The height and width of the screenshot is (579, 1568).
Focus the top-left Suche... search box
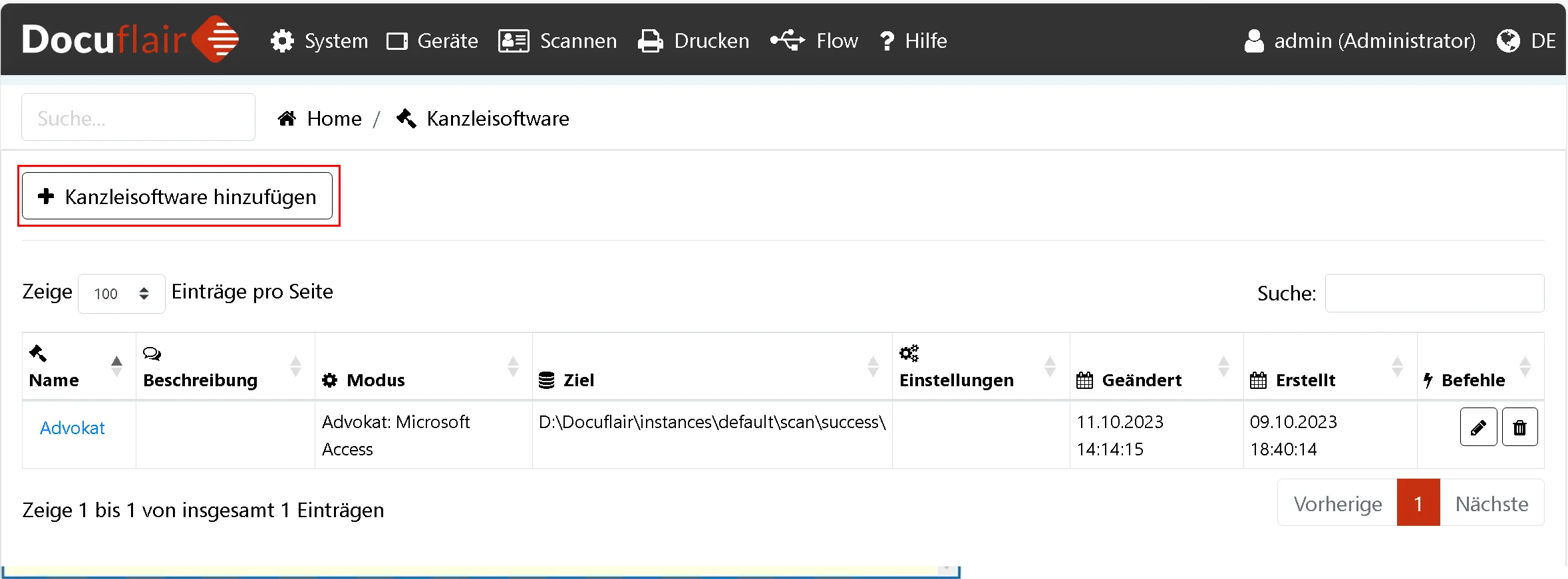click(x=138, y=118)
